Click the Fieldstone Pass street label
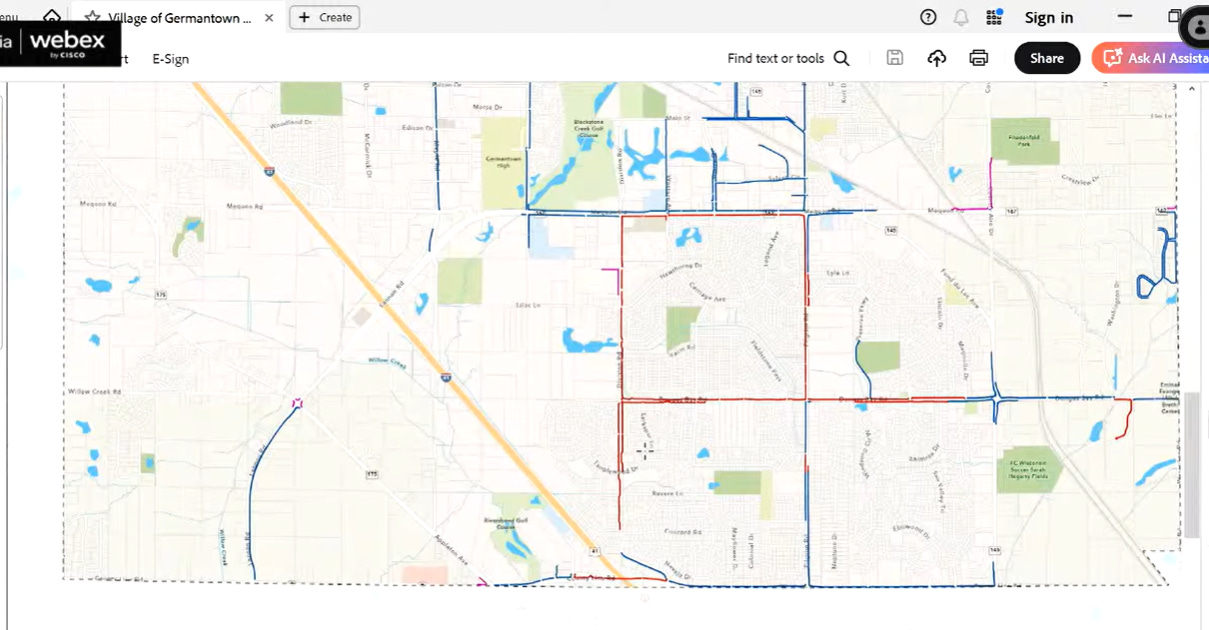Screen dimensions: 1209x630 [x=766, y=361]
